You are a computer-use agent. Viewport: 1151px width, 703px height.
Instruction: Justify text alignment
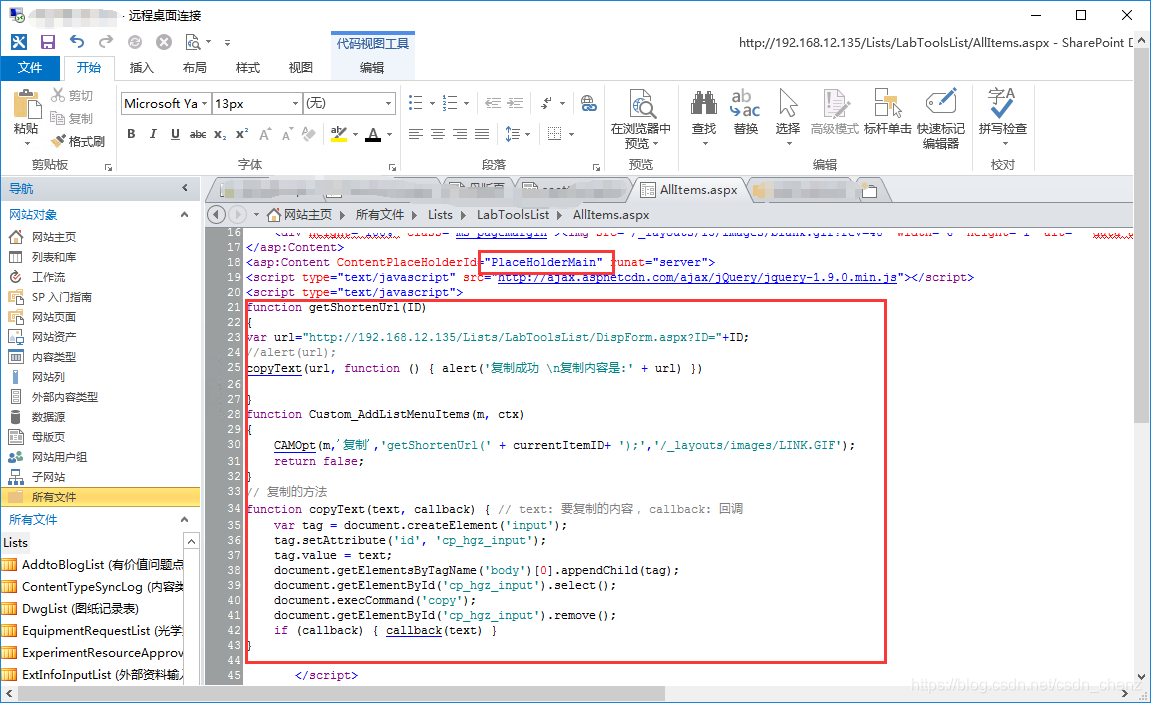pyautogui.click(x=482, y=134)
